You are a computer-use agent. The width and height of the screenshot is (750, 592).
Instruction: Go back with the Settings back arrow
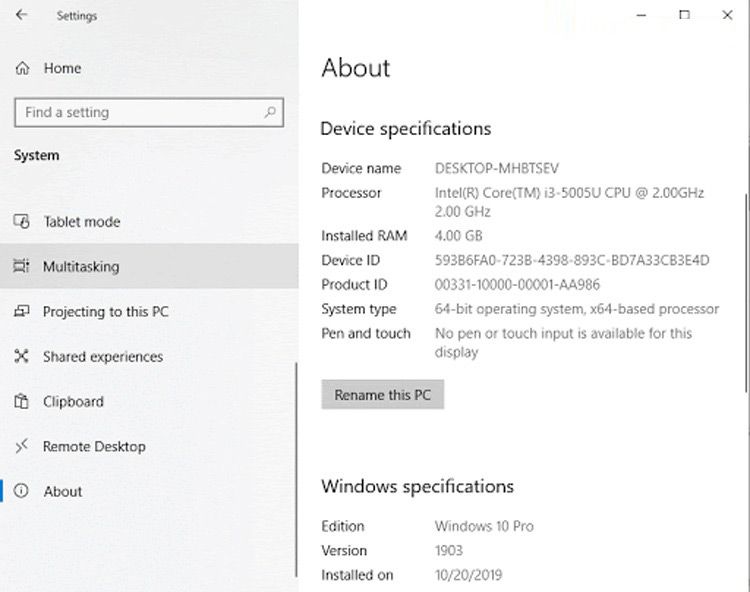[21, 15]
